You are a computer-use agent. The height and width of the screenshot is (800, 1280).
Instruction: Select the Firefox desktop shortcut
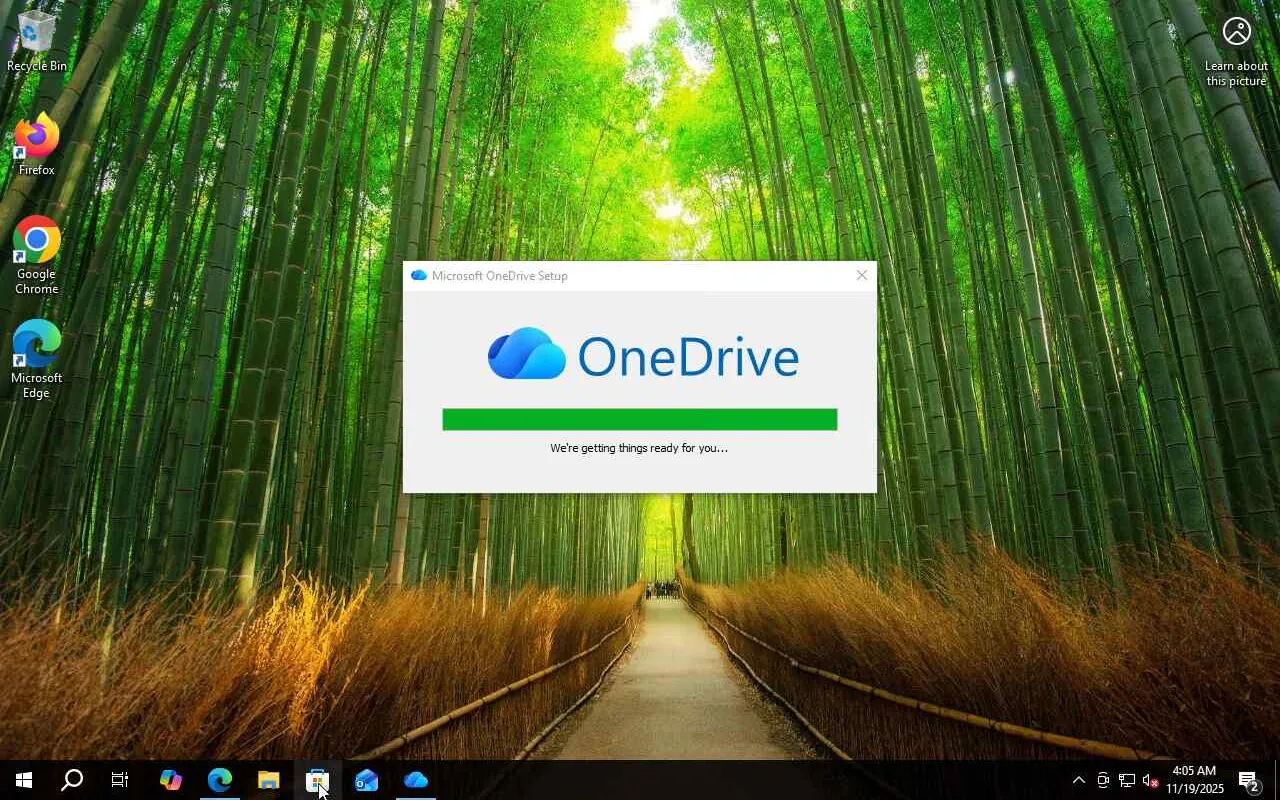click(37, 145)
